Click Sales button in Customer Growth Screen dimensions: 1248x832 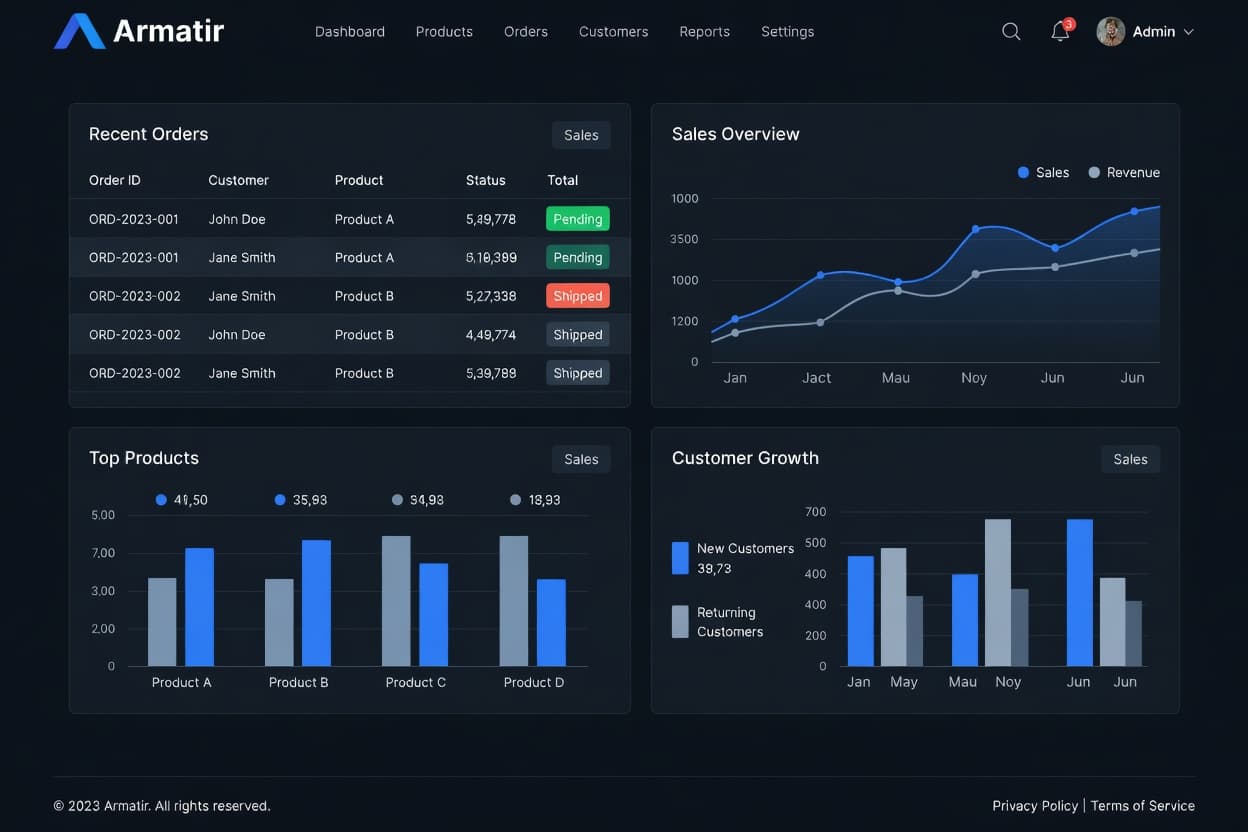(x=1130, y=459)
